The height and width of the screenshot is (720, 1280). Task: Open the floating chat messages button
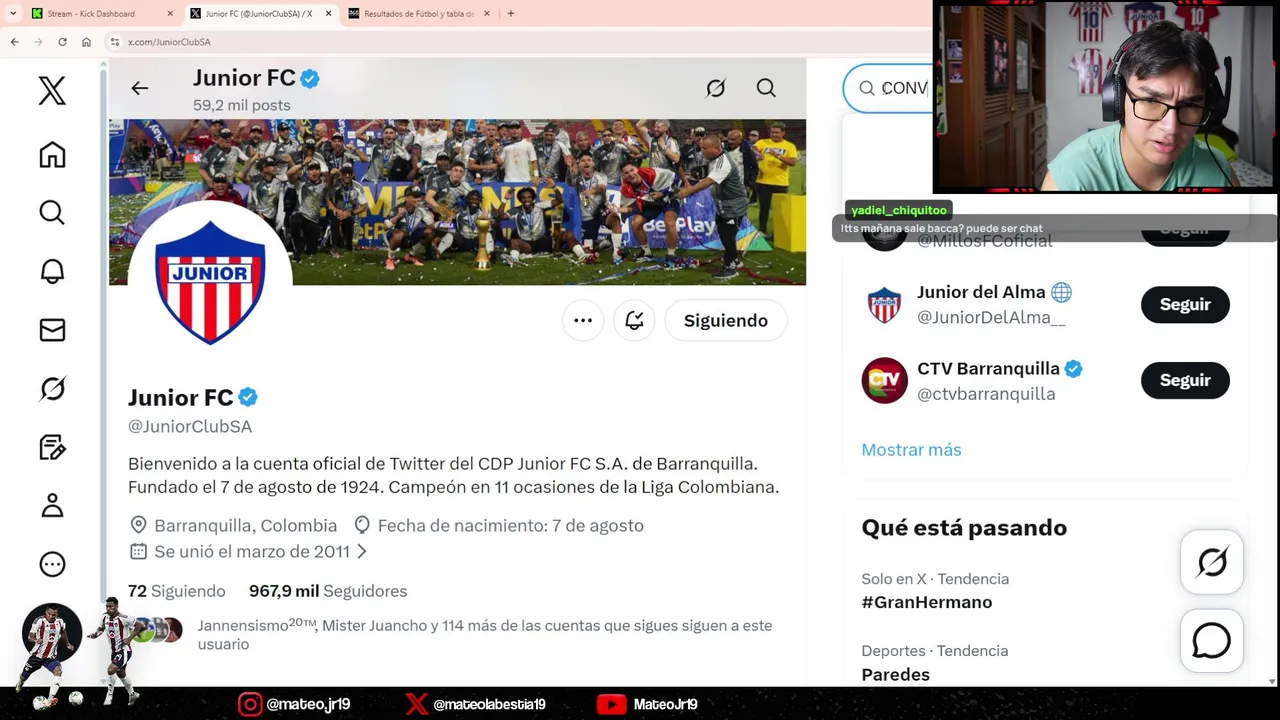[1212, 640]
